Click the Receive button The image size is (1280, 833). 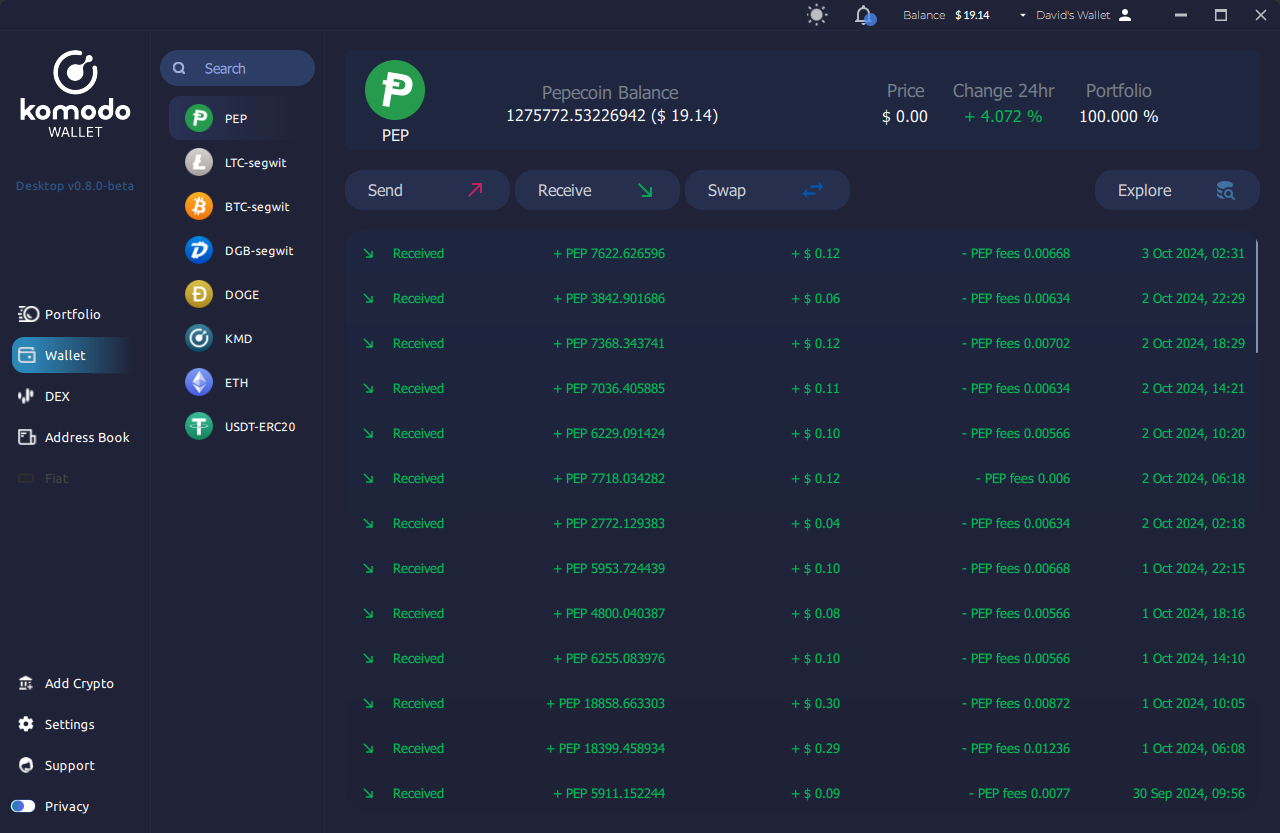[597, 190]
